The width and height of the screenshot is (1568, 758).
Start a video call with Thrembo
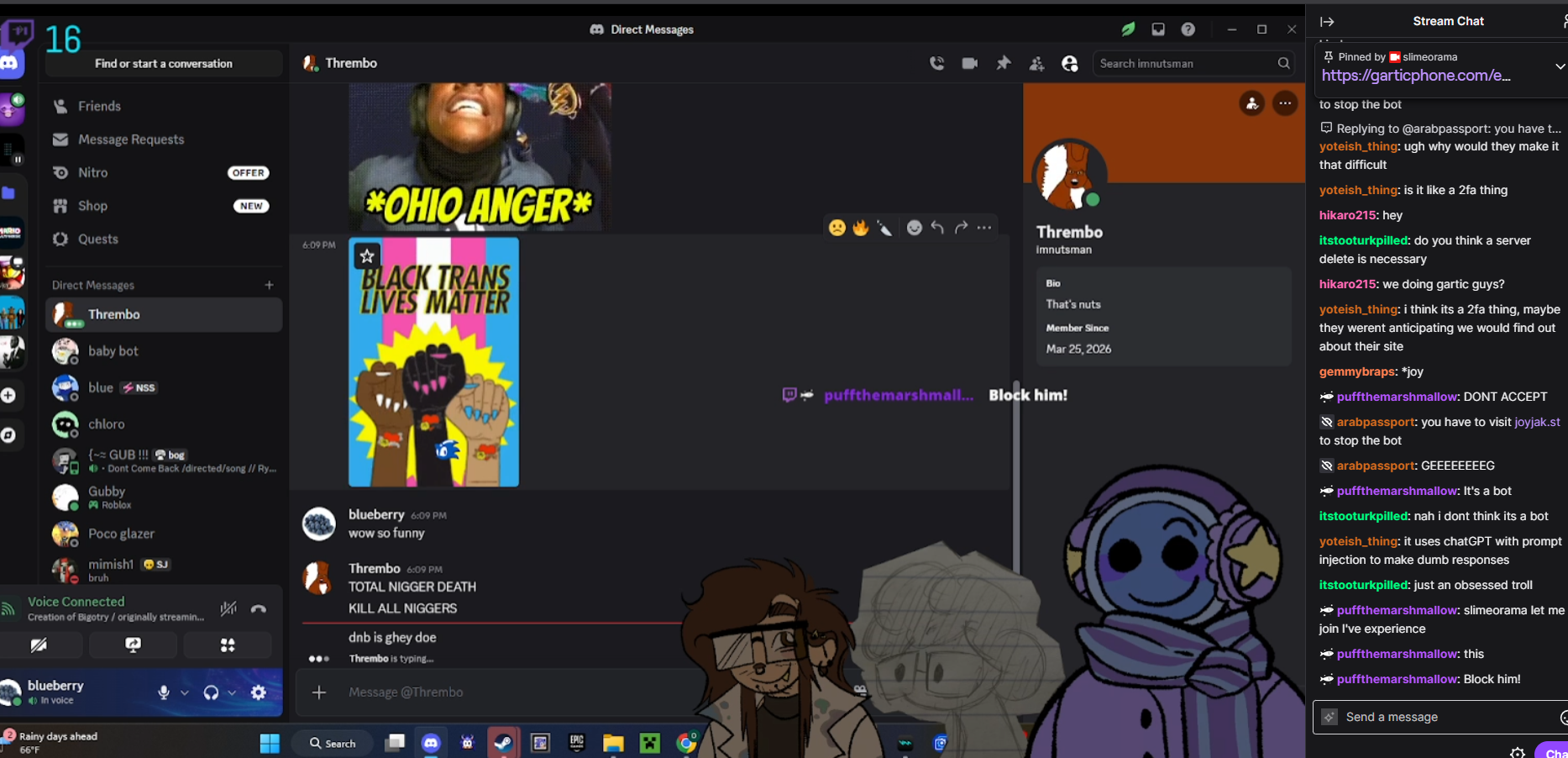pos(969,63)
